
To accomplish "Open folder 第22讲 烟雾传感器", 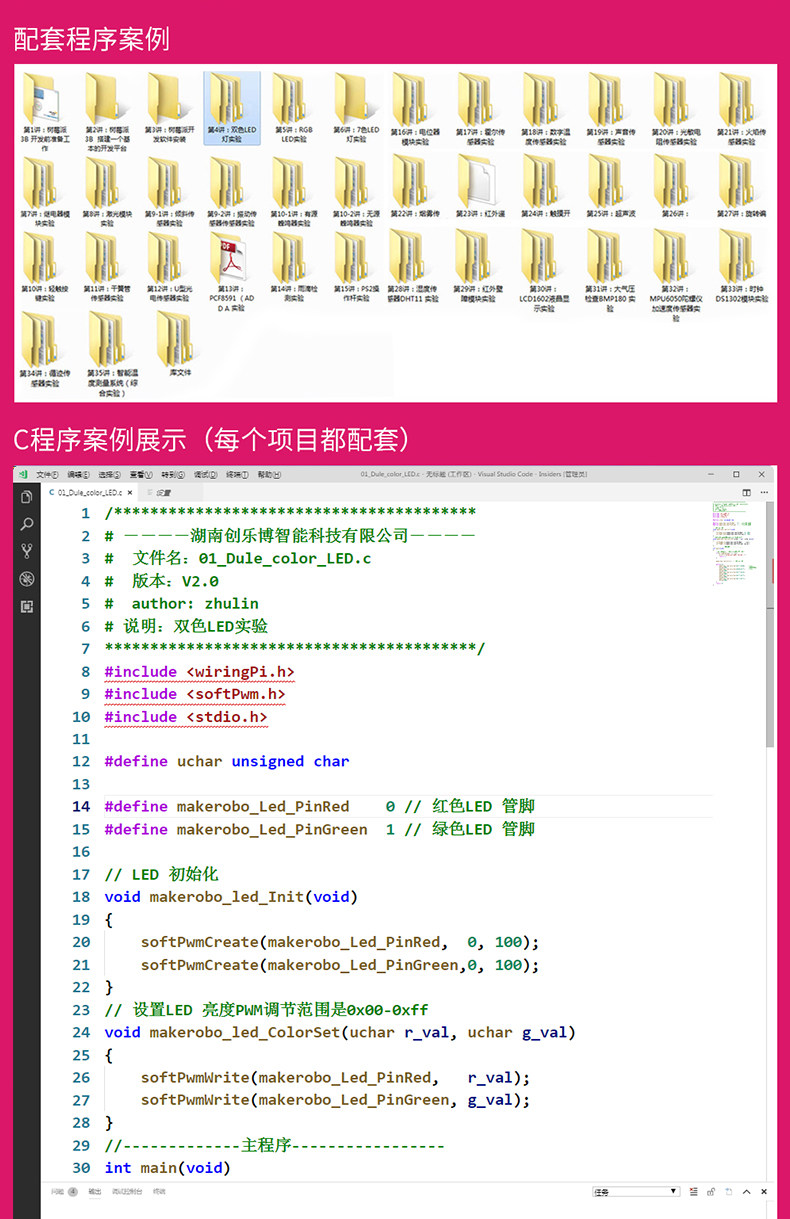I will click(414, 185).
